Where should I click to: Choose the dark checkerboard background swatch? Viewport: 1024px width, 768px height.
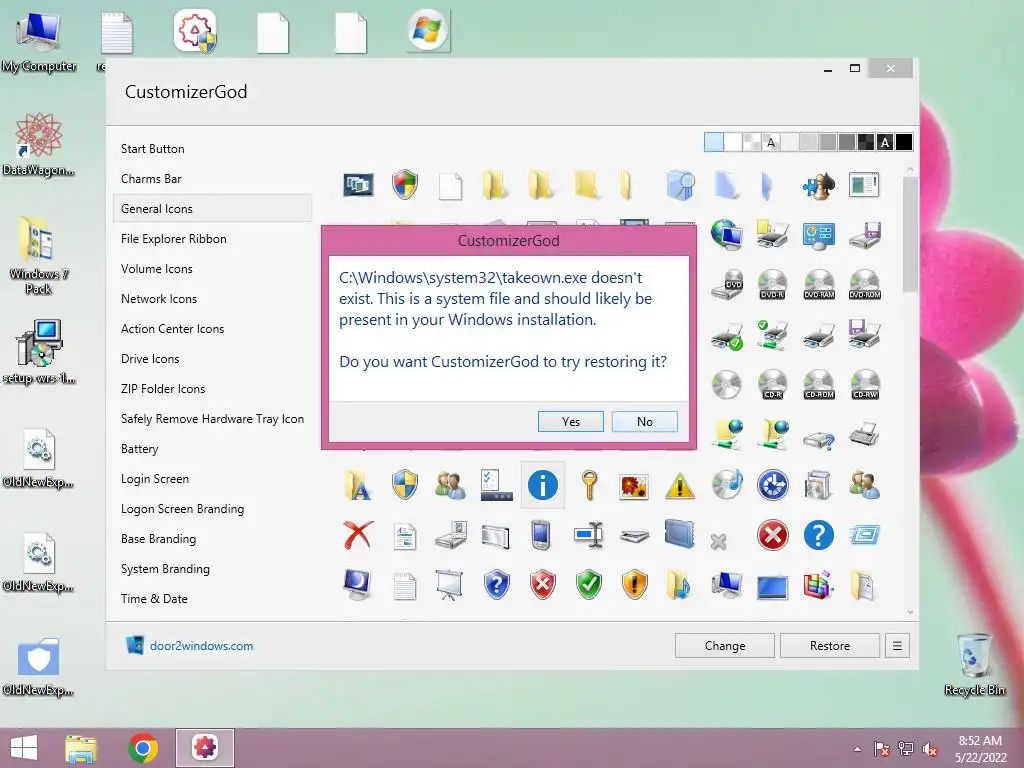(x=866, y=142)
